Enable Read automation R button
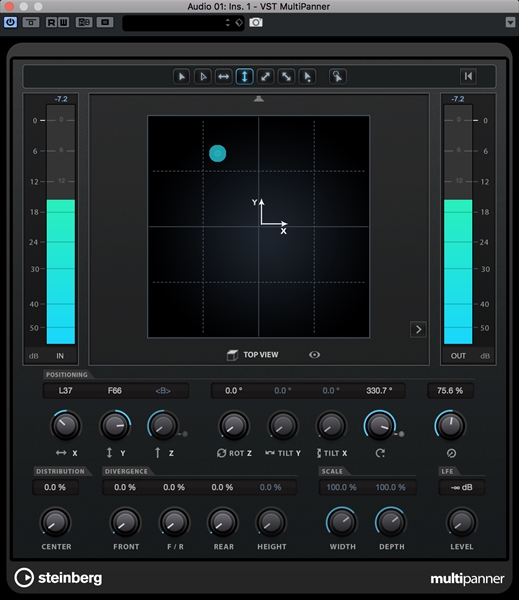Screen dimensions: 519x600 click(51, 22)
